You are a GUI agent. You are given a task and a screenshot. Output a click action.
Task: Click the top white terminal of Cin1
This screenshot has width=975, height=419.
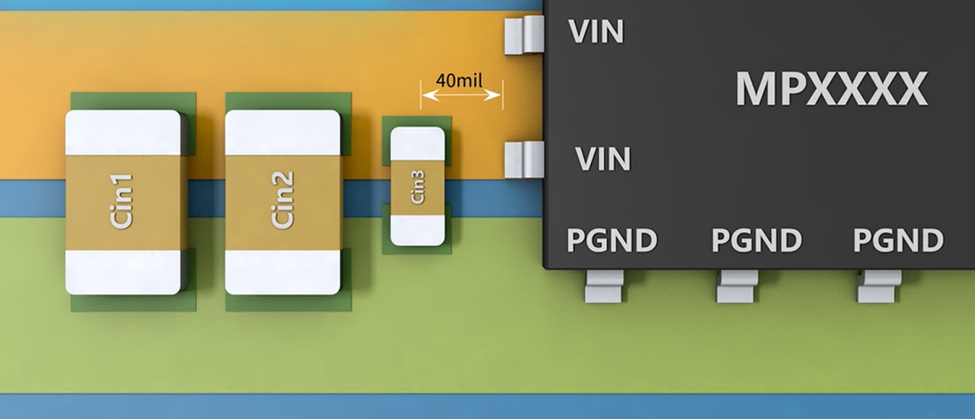(x=124, y=133)
